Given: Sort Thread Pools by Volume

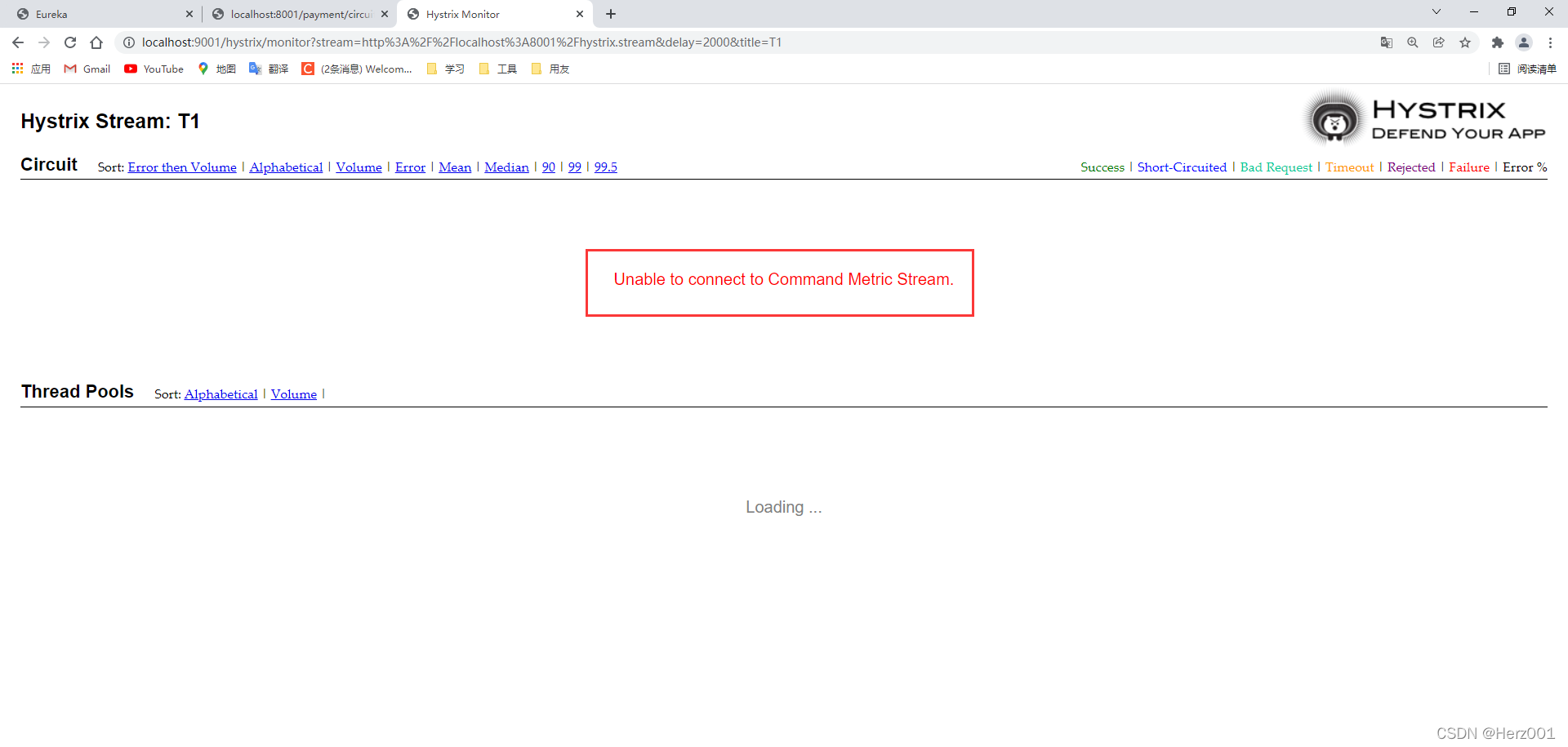Looking at the screenshot, I should [x=294, y=394].
